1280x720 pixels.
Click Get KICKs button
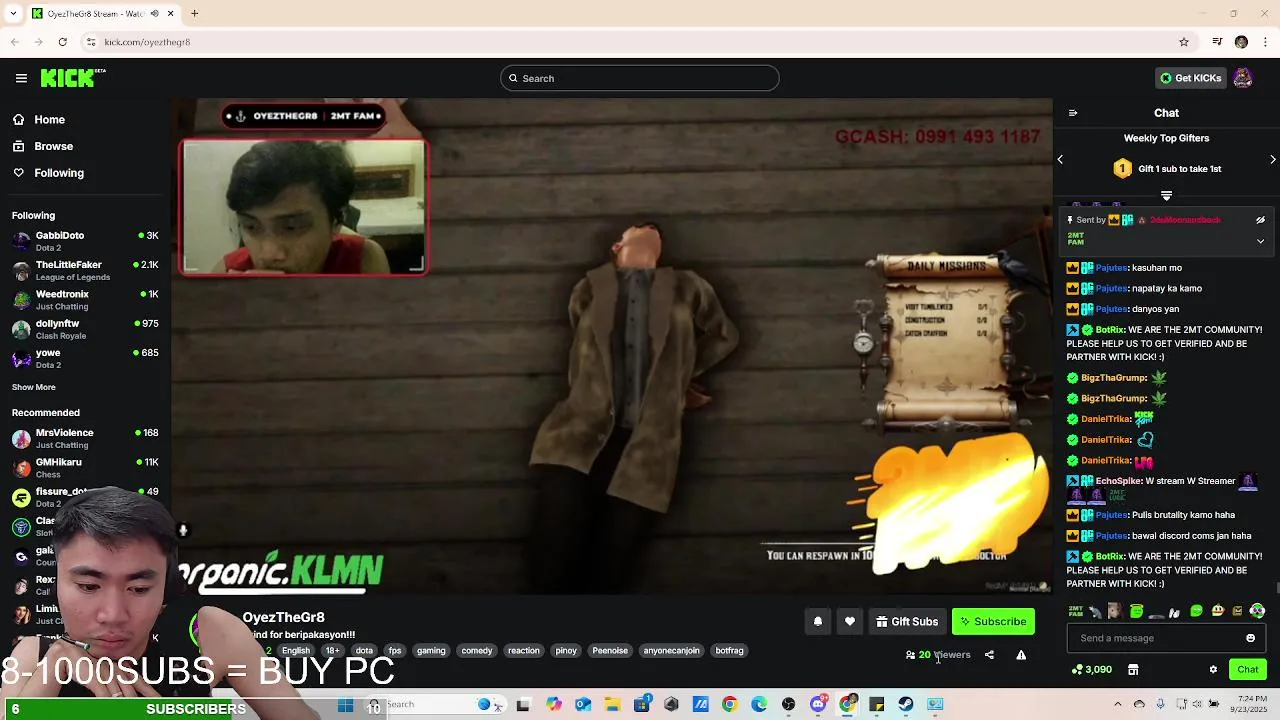click(x=1190, y=78)
